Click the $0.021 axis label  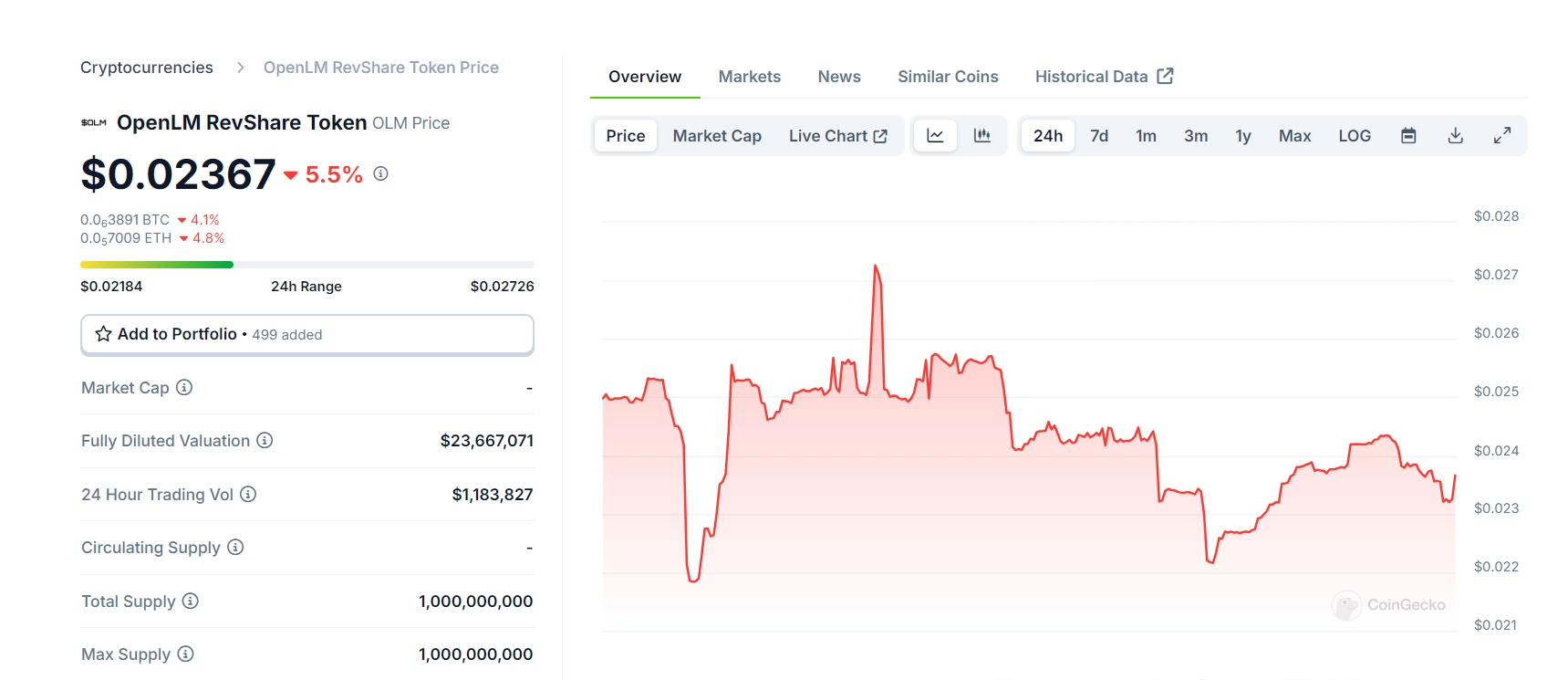[x=1495, y=625]
